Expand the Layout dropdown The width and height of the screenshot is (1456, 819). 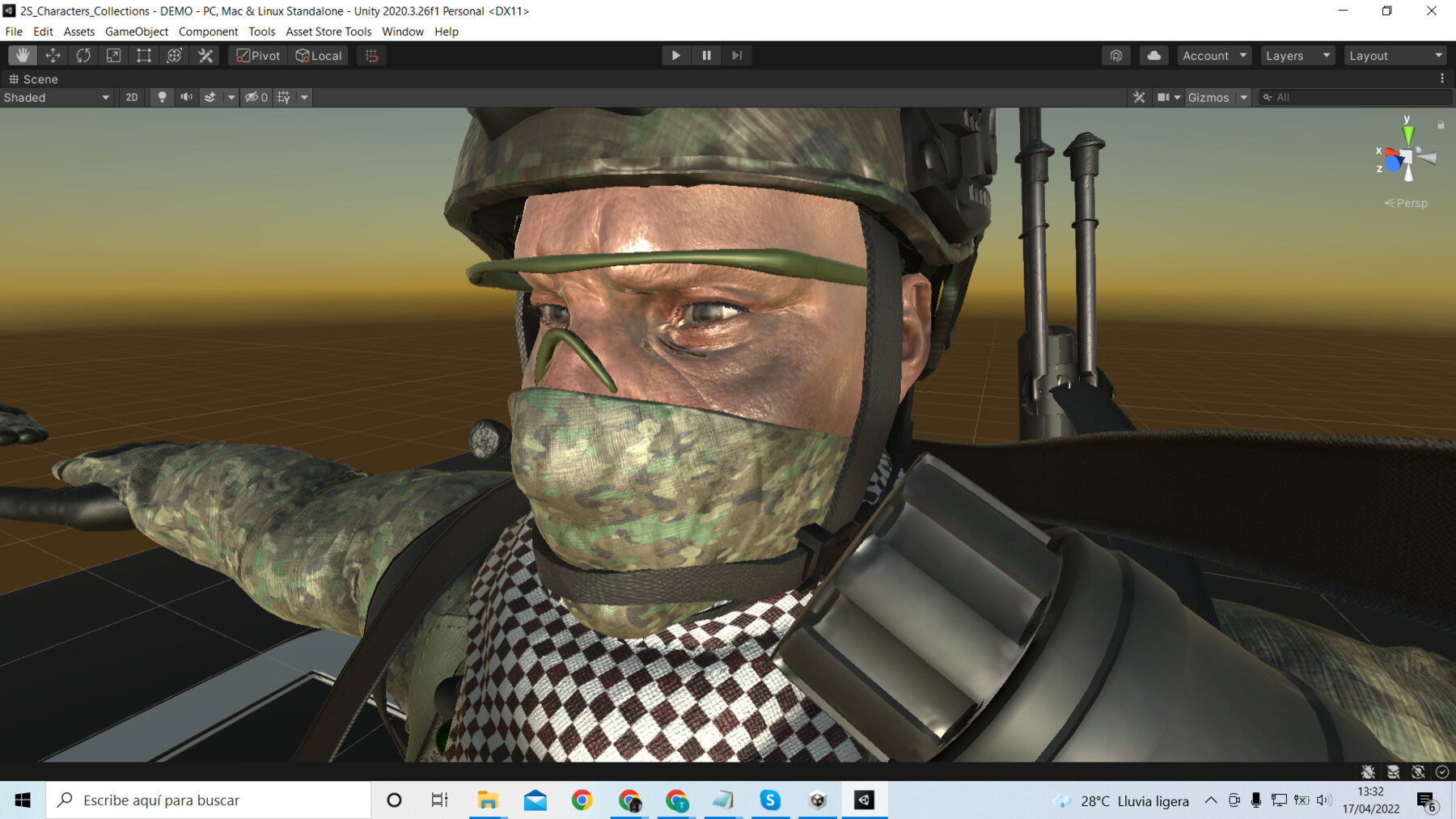coord(1395,55)
